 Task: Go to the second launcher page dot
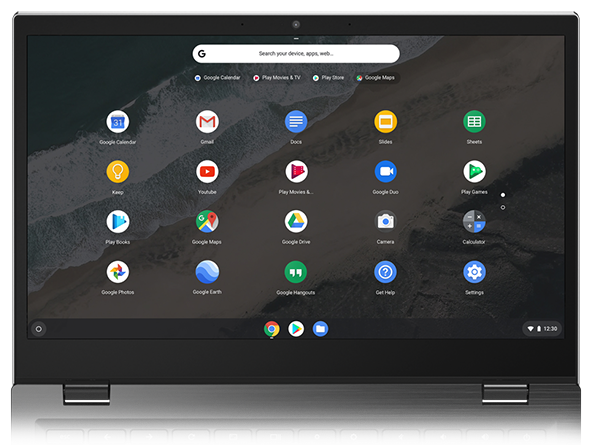(503, 207)
